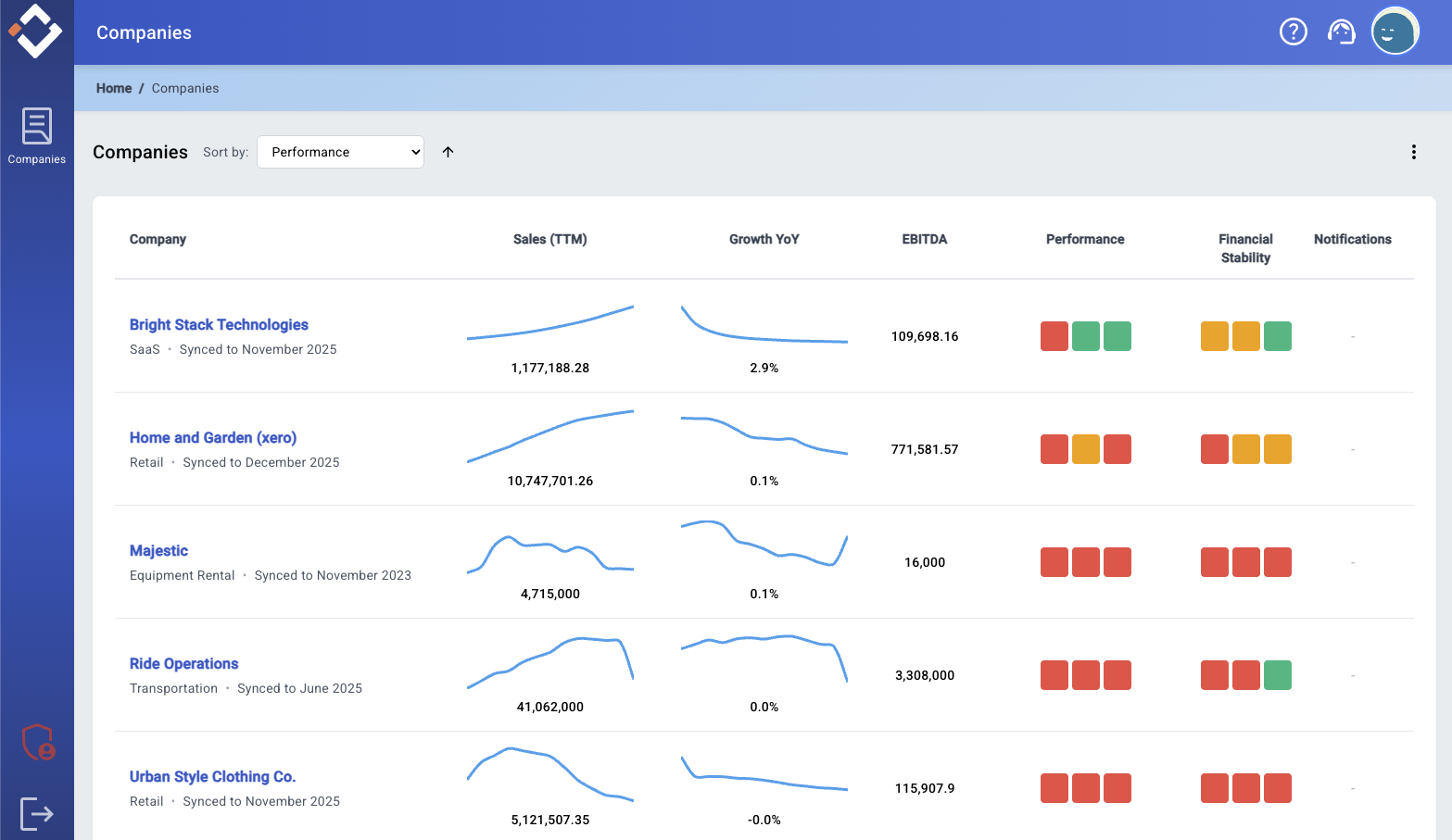
Task: Select Companies in the breadcrumb trail
Action: click(184, 87)
